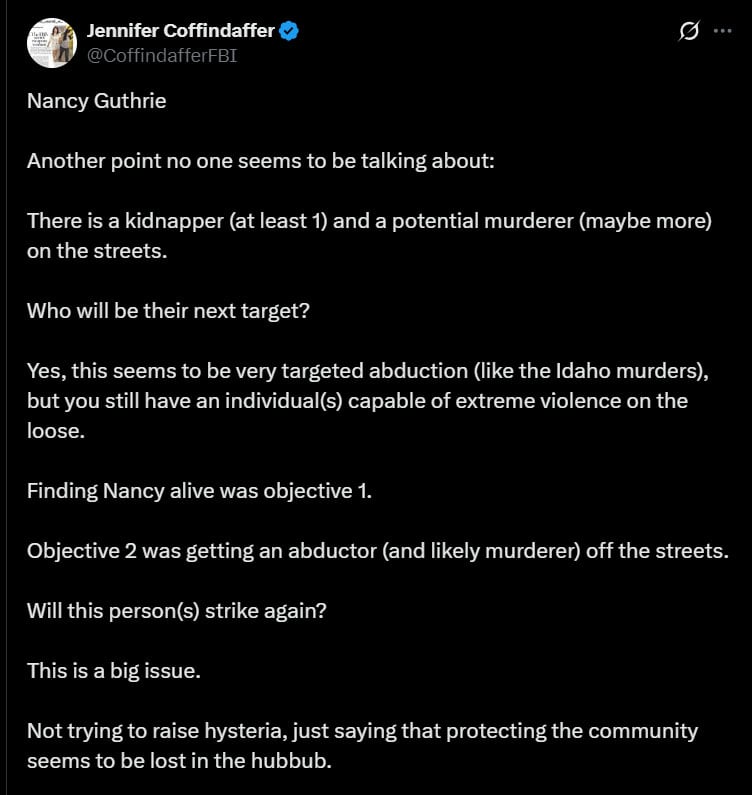Screen dimensions: 752x795
Task: Click 'Will this person(s) strike again?' text
Action: [176, 610]
